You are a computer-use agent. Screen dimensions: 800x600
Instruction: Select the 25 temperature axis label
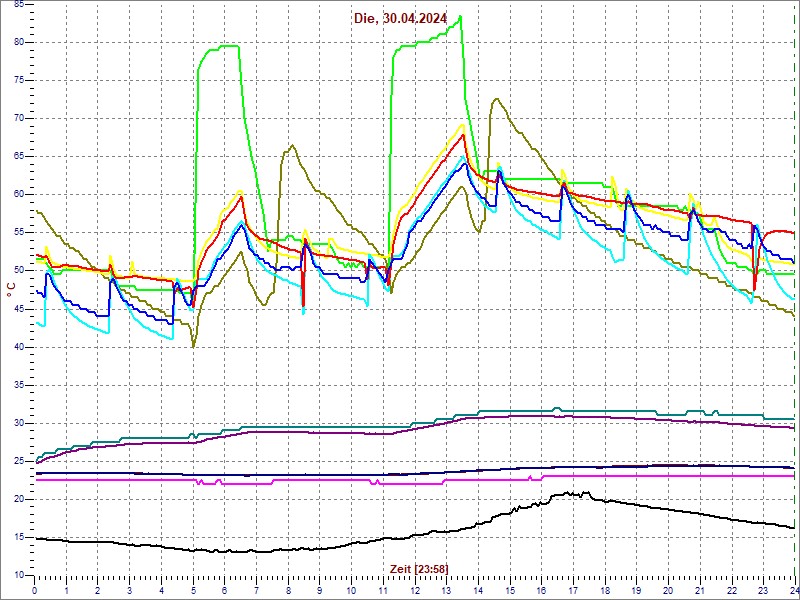pos(19,461)
